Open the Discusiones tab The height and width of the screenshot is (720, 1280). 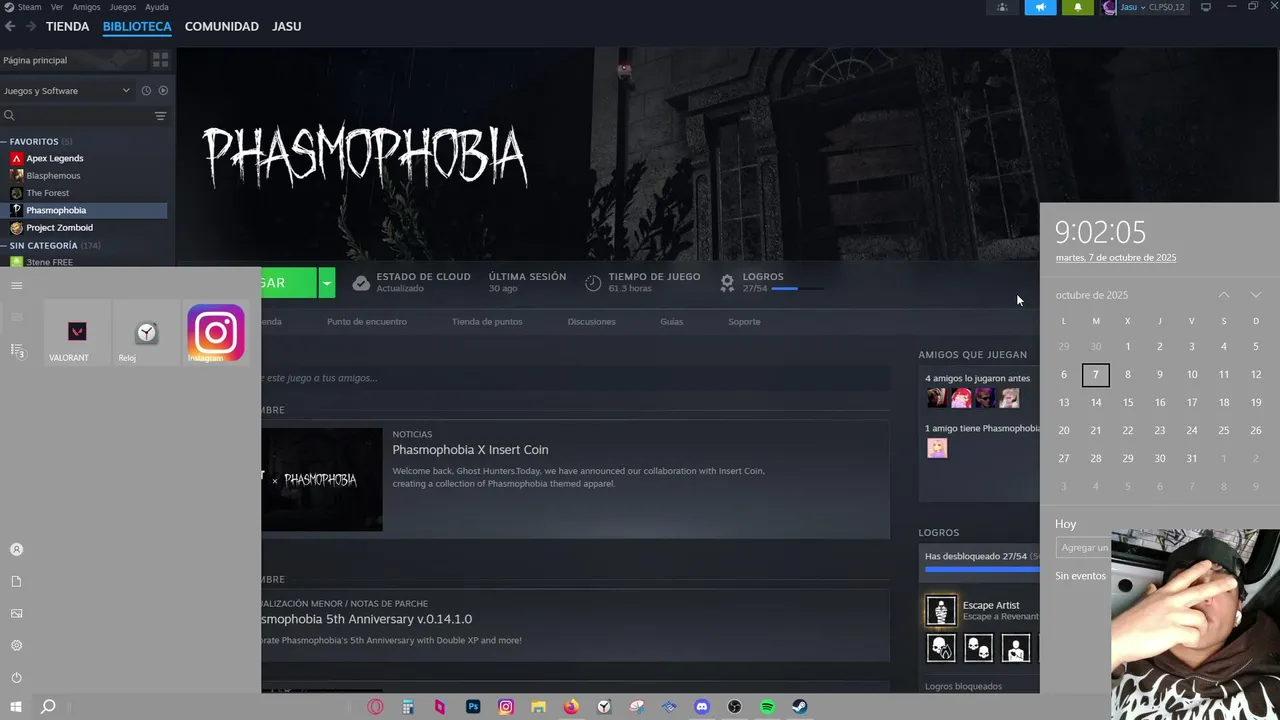pos(591,322)
